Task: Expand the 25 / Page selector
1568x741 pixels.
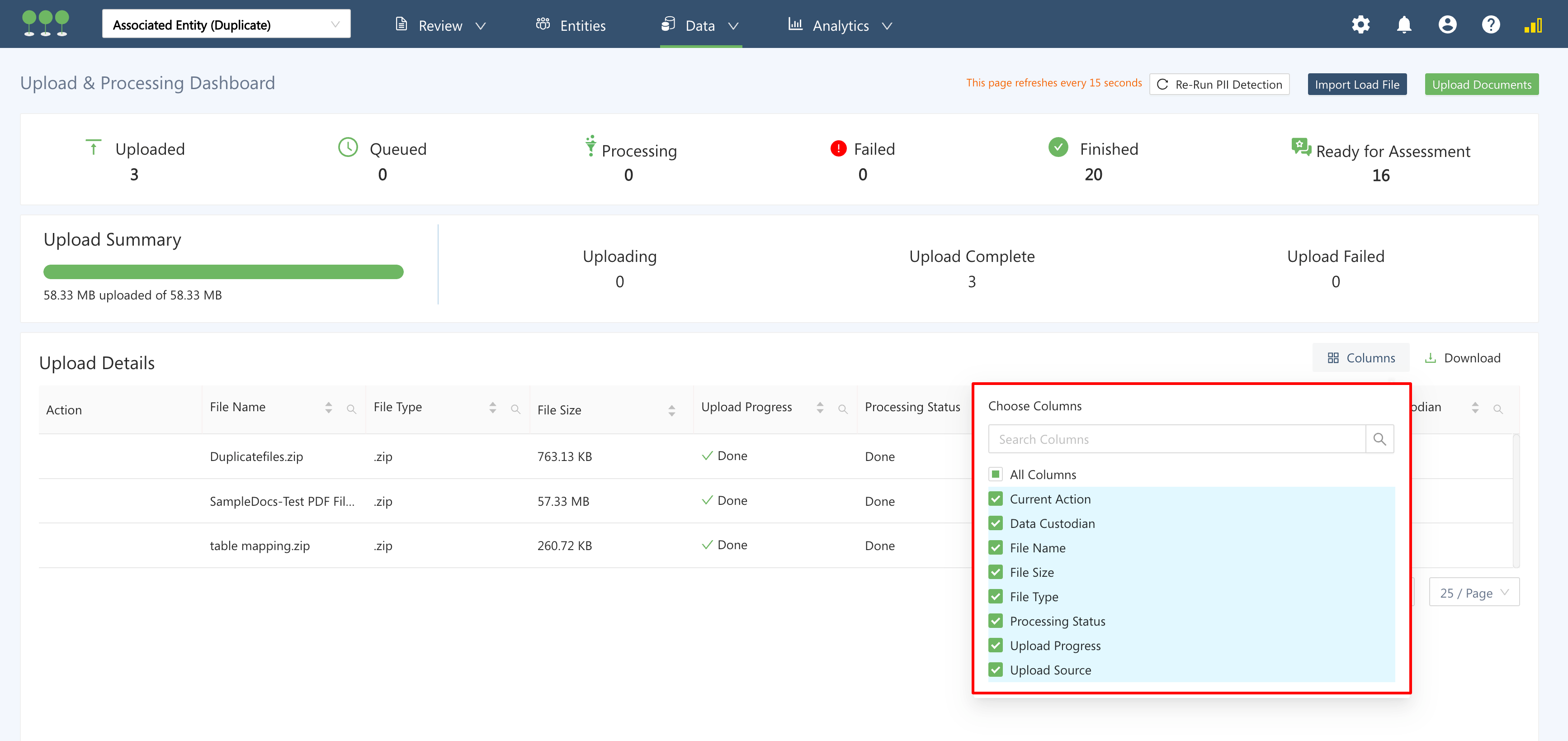Action: tap(1474, 593)
